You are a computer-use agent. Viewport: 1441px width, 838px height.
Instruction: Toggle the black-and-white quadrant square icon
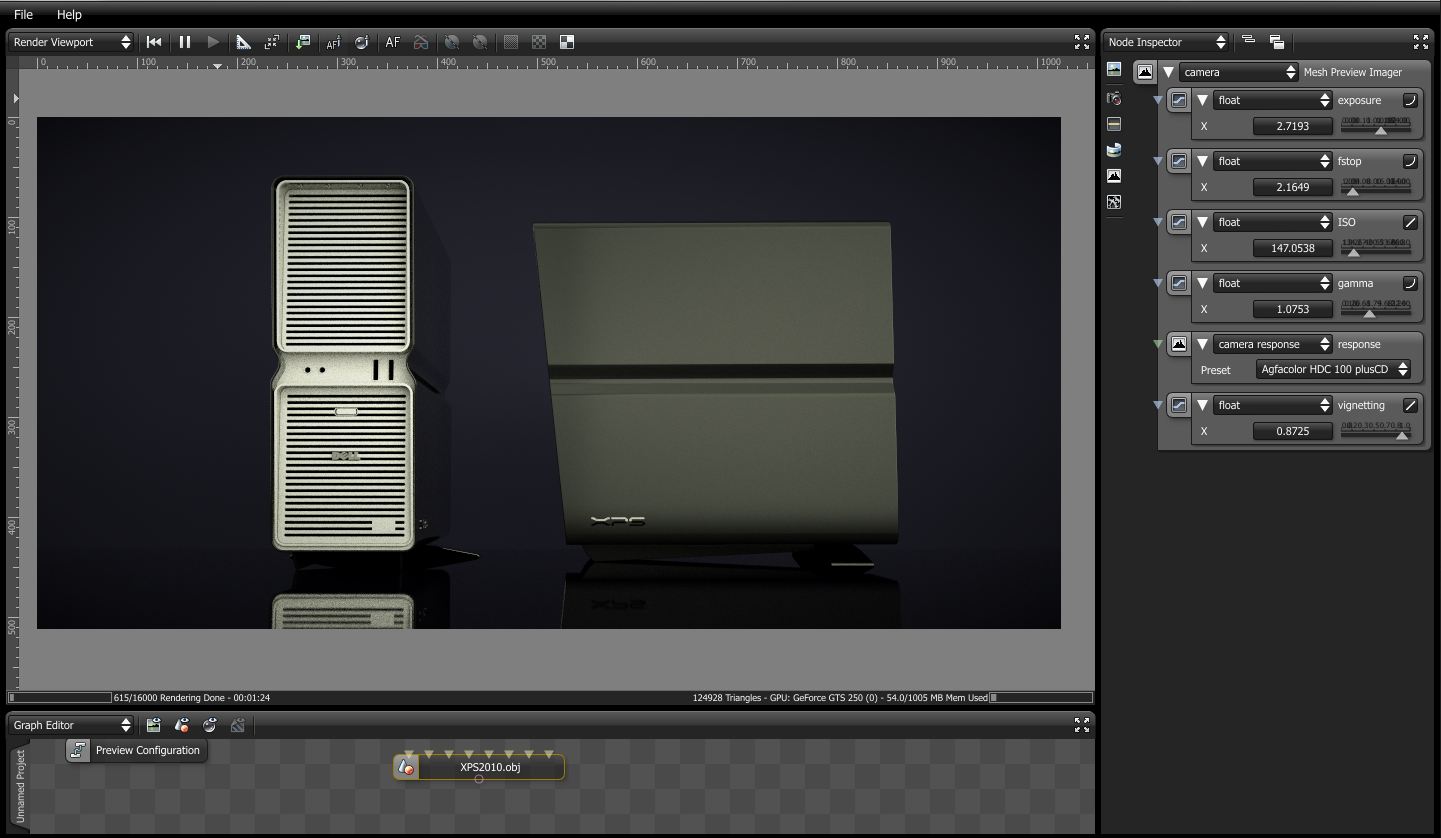pyautogui.click(x=567, y=42)
